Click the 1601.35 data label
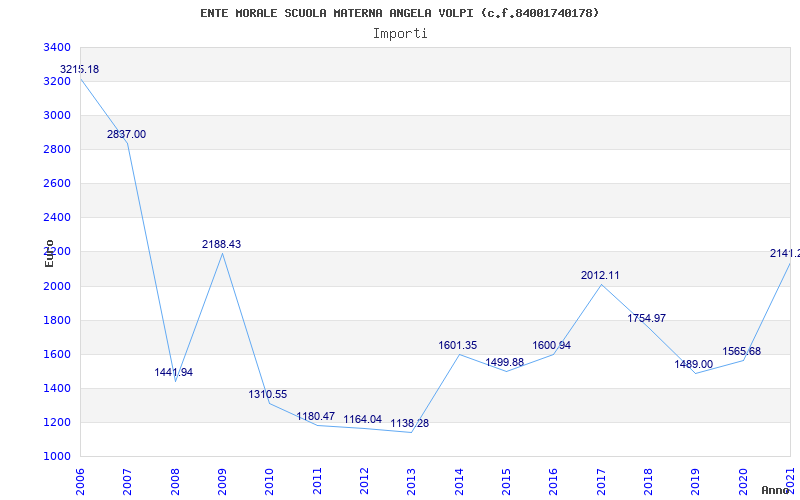 click(458, 345)
